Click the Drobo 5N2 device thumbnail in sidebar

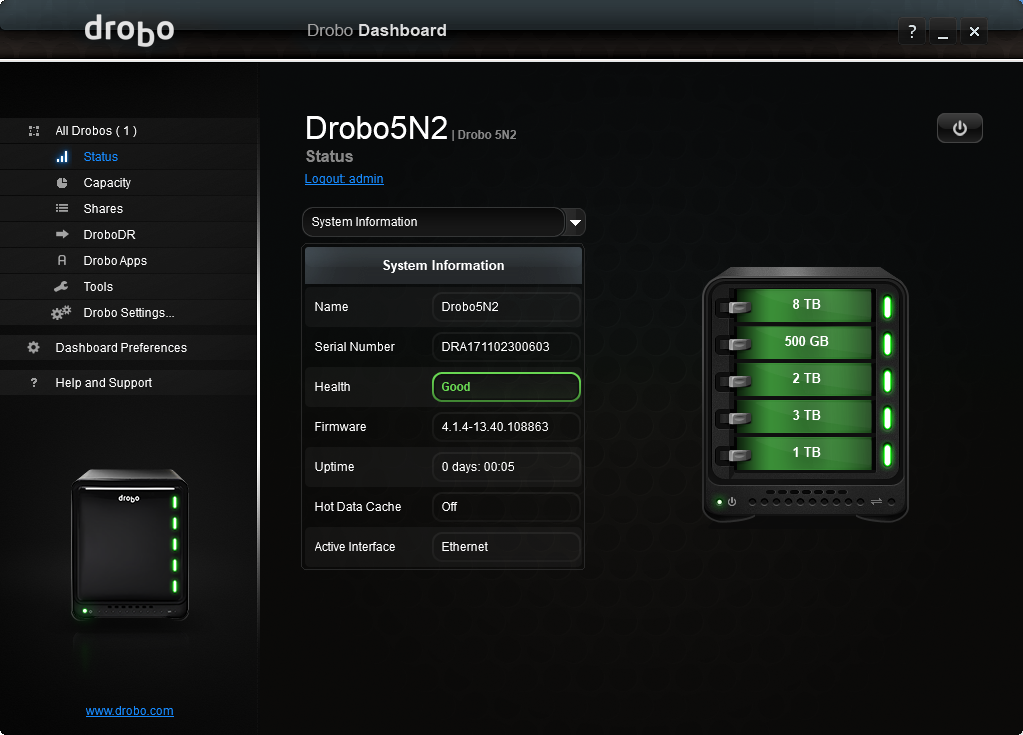pyautogui.click(x=130, y=544)
